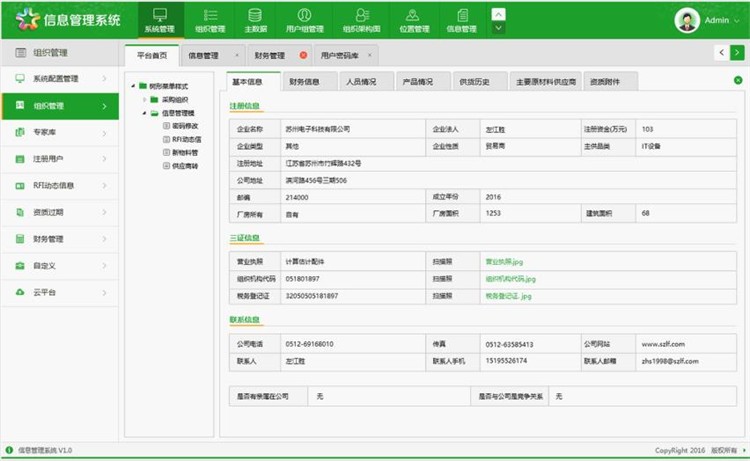Click the Admin user avatar
The height and width of the screenshot is (461, 750).
[687, 20]
